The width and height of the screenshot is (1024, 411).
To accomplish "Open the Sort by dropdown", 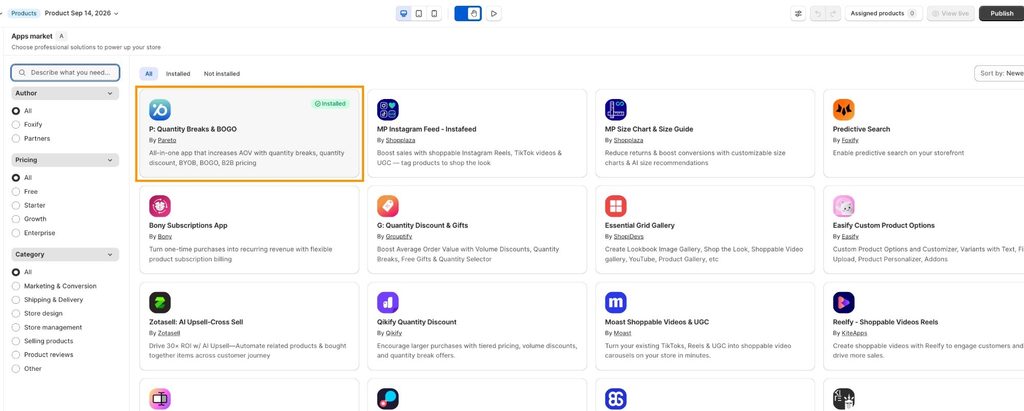I will pos(999,74).
